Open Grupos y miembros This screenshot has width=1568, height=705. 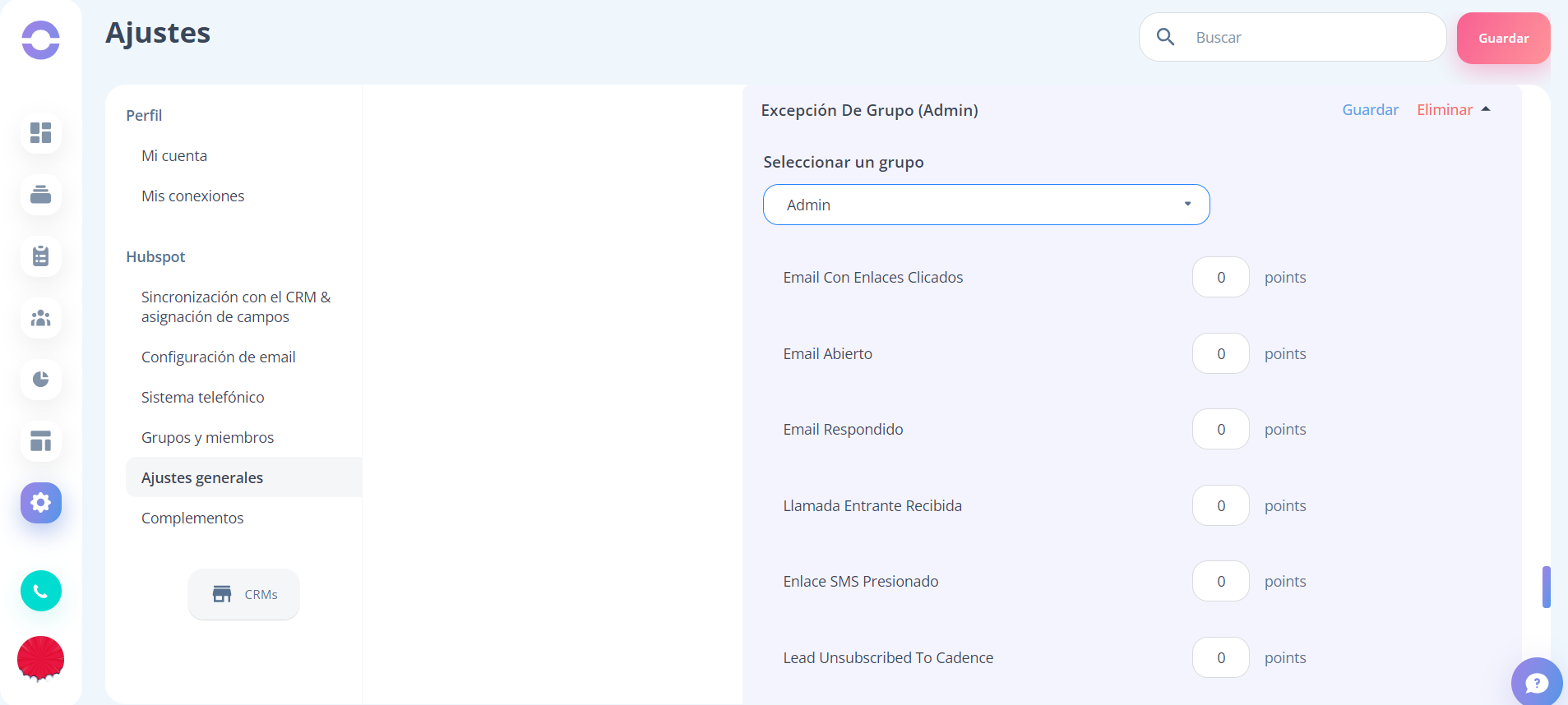(x=208, y=437)
